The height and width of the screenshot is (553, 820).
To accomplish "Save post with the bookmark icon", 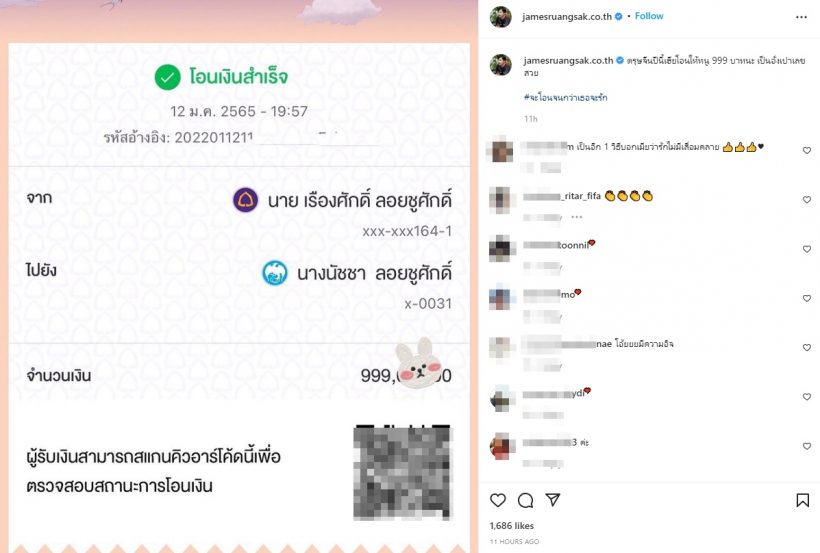I will pyautogui.click(x=802, y=500).
